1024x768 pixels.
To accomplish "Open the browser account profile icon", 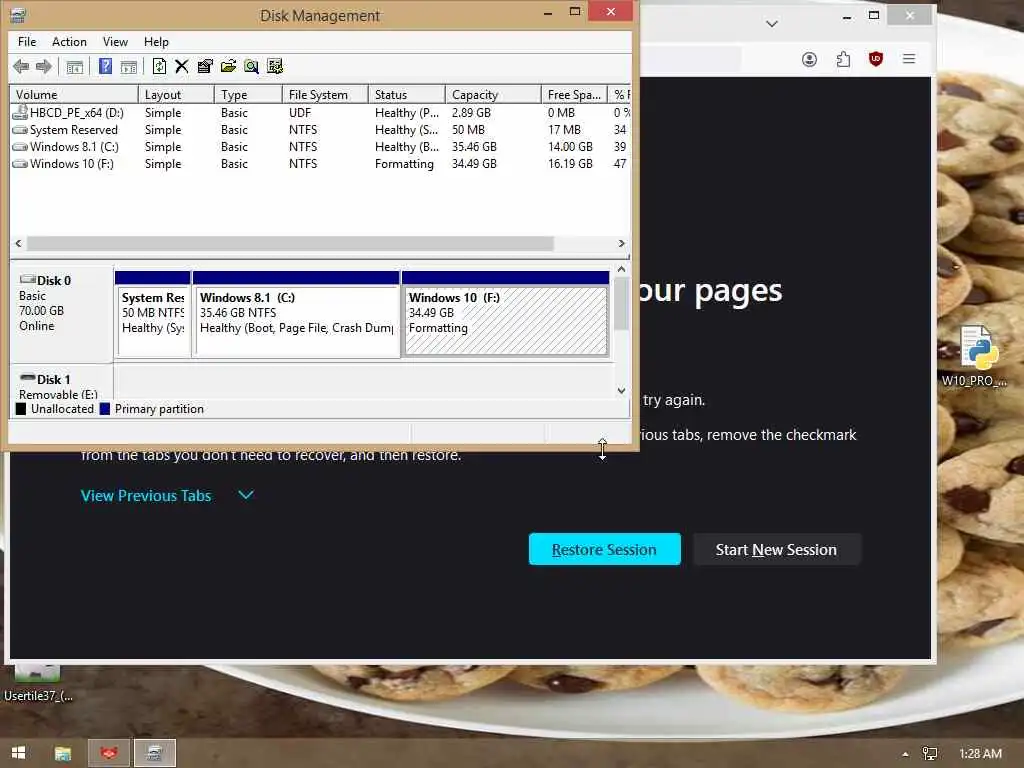I will [x=809, y=59].
